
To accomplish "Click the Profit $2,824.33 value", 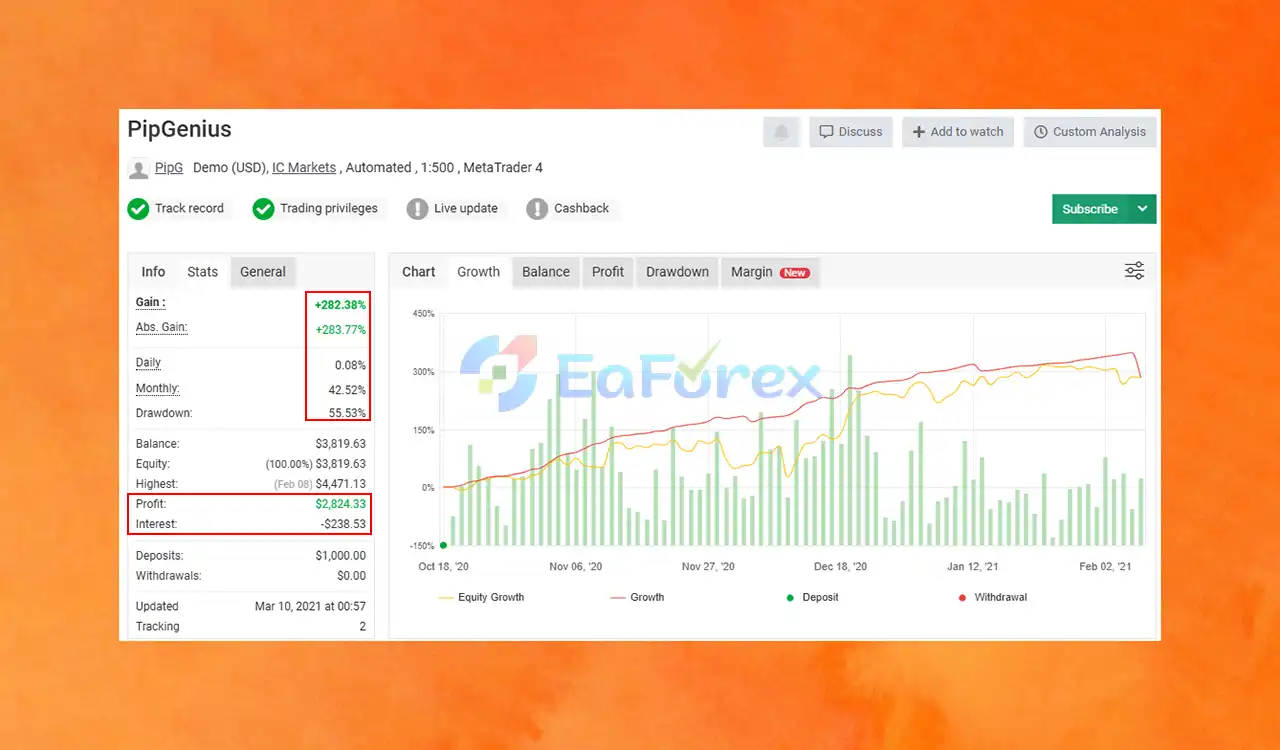I will click(340, 504).
